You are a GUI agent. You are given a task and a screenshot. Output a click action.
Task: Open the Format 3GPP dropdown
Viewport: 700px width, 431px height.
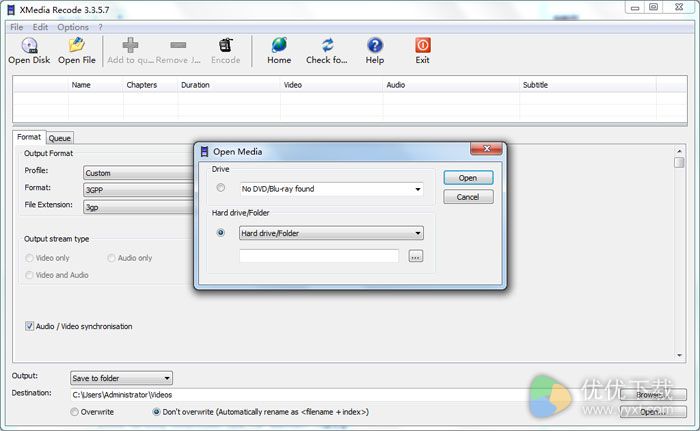pyautogui.click(x=139, y=190)
